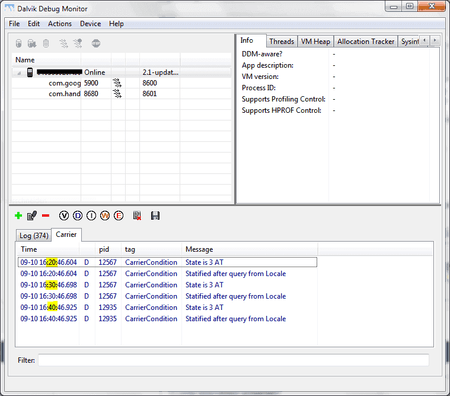Open the Actions menu
This screenshot has height=396, width=450.
[x=60, y=24]
